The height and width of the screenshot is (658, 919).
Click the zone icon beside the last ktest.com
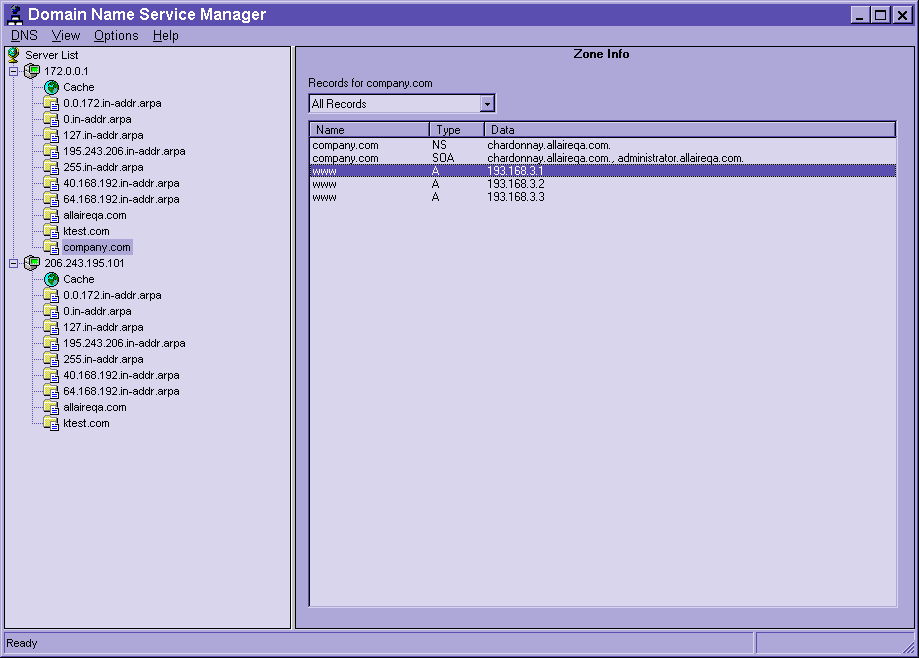click(51, 423)
